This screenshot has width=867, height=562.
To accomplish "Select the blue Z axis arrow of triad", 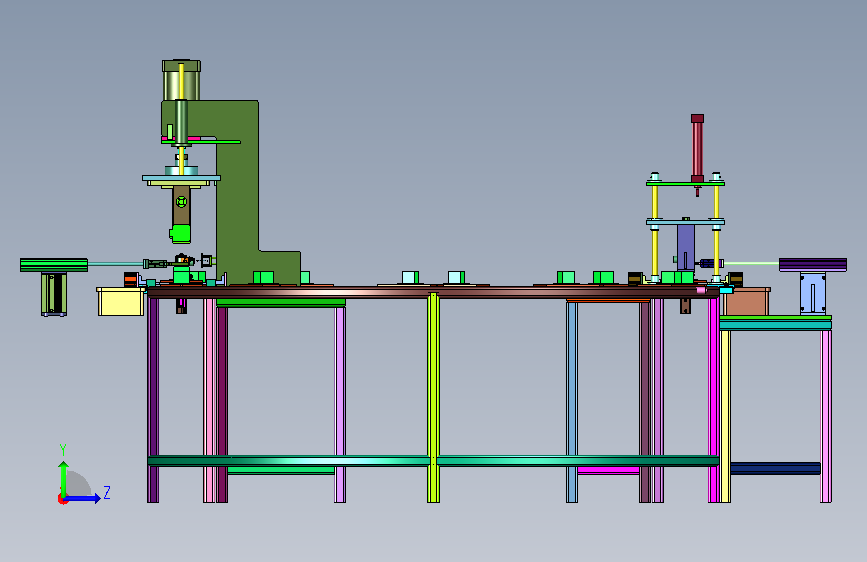I will click(x=83, y=498).
